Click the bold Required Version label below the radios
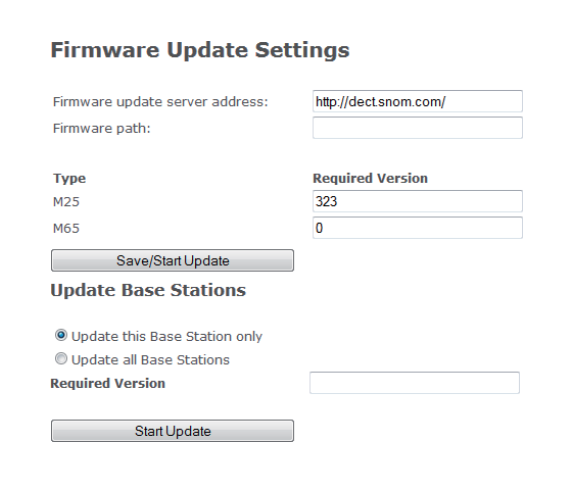The width and height of the screenshot is (575, 486). [108, 383]
